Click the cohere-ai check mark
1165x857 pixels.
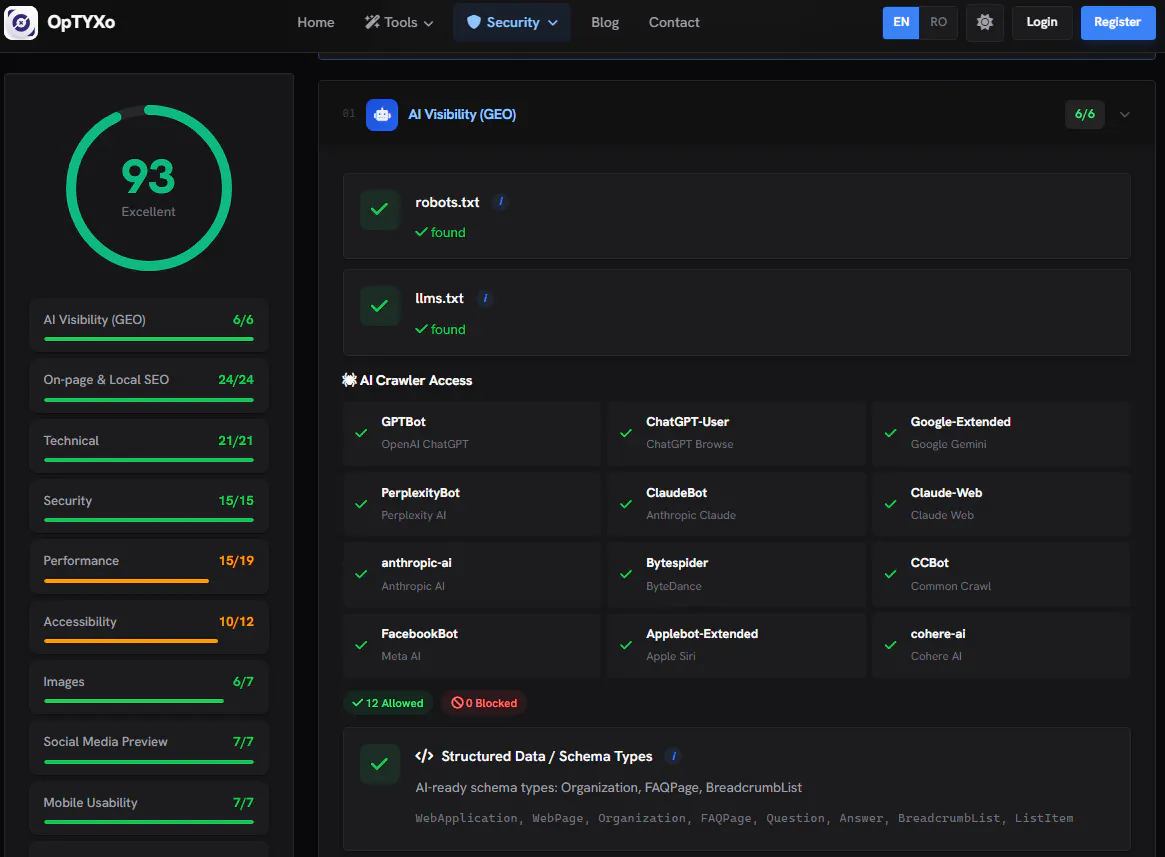[x=890, y=645]
